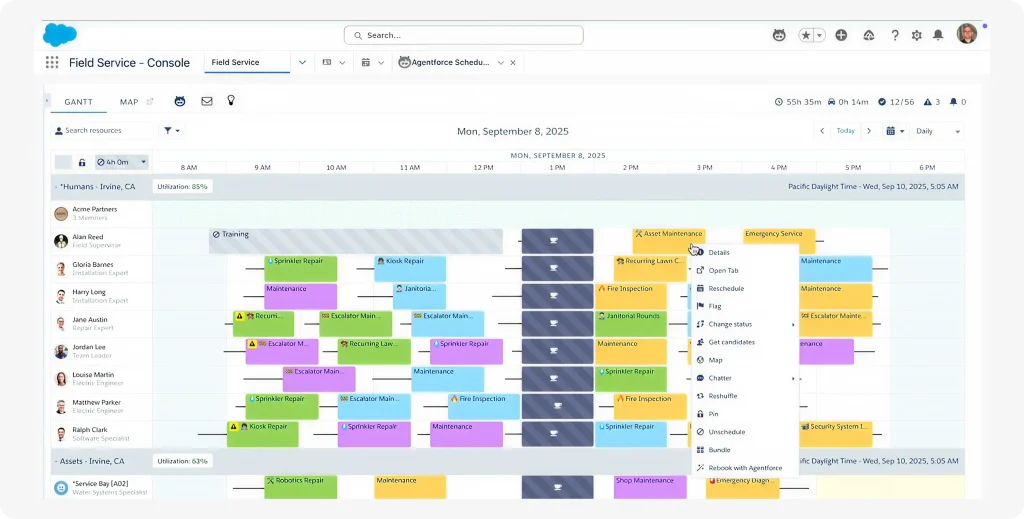Click the Gantt bell icon showing 0
Screen dimensions: 1024x519
click(953, 102)
